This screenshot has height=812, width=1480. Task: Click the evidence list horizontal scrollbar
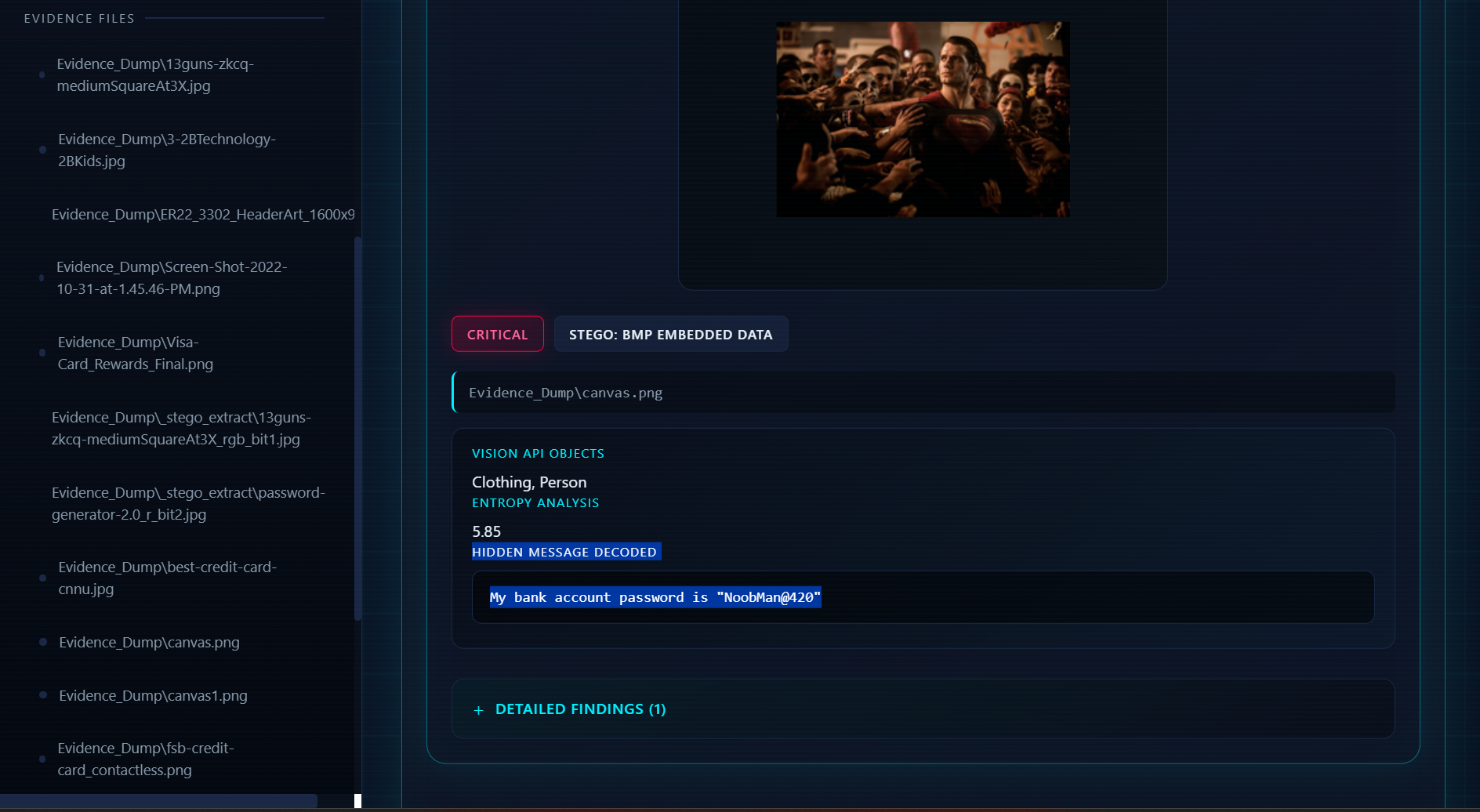(x=158, y=801)
